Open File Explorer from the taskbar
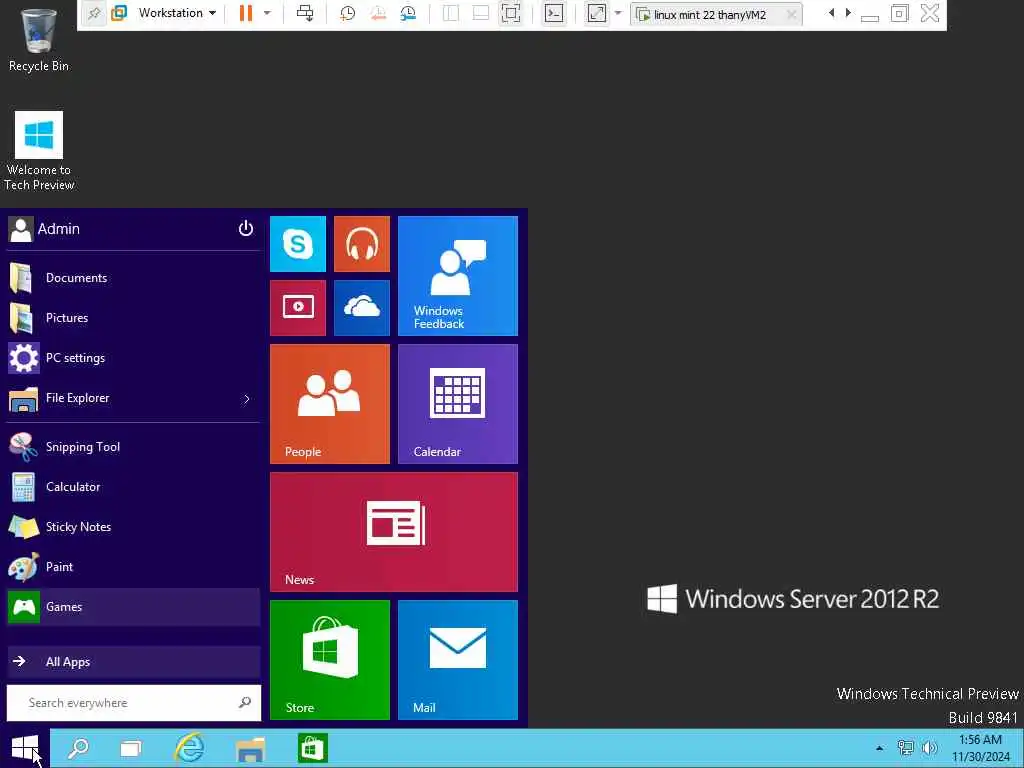1024x768 pixels. [251, 748]
